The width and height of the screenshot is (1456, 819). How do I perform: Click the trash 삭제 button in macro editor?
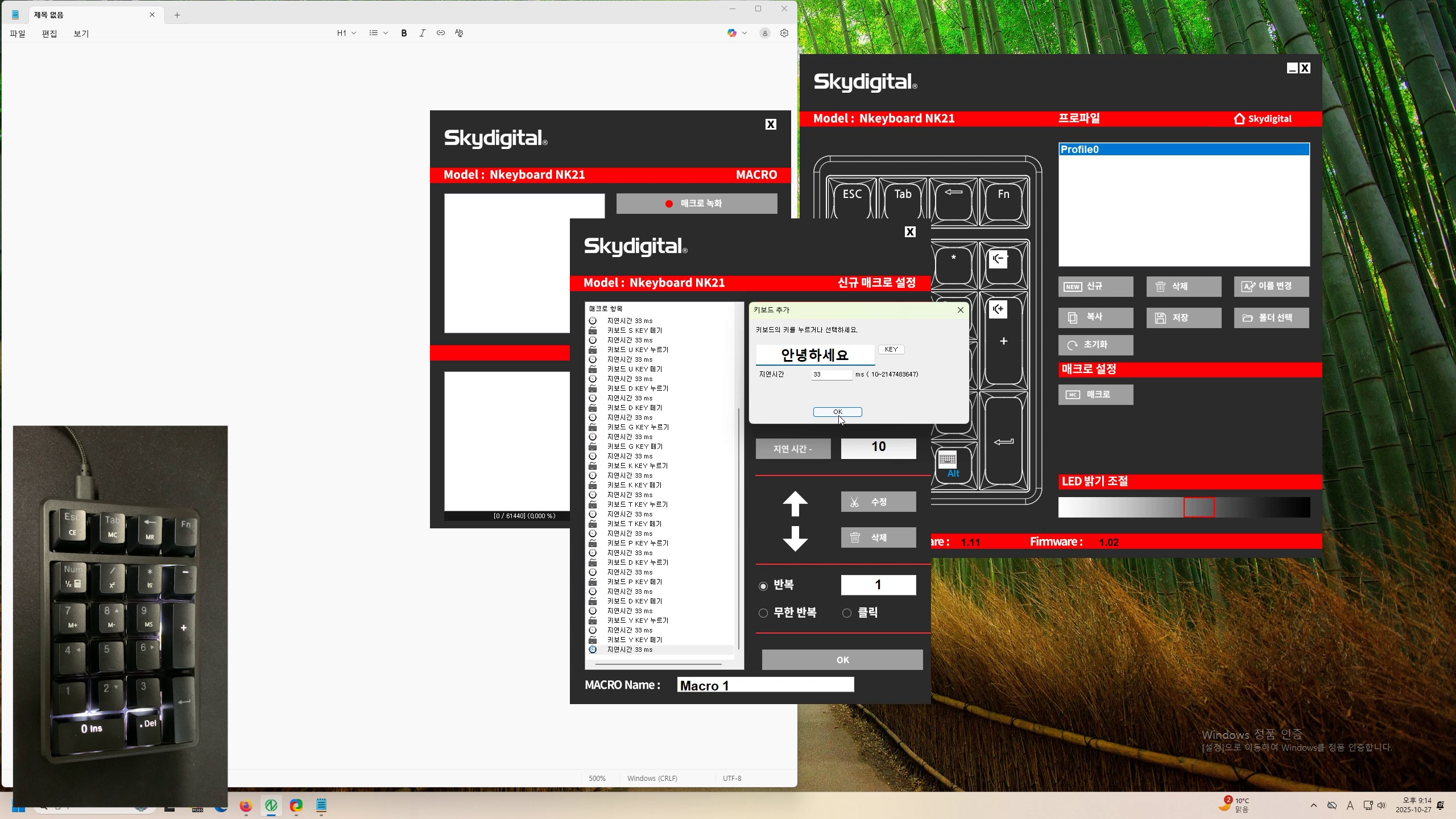pos(878,537)
